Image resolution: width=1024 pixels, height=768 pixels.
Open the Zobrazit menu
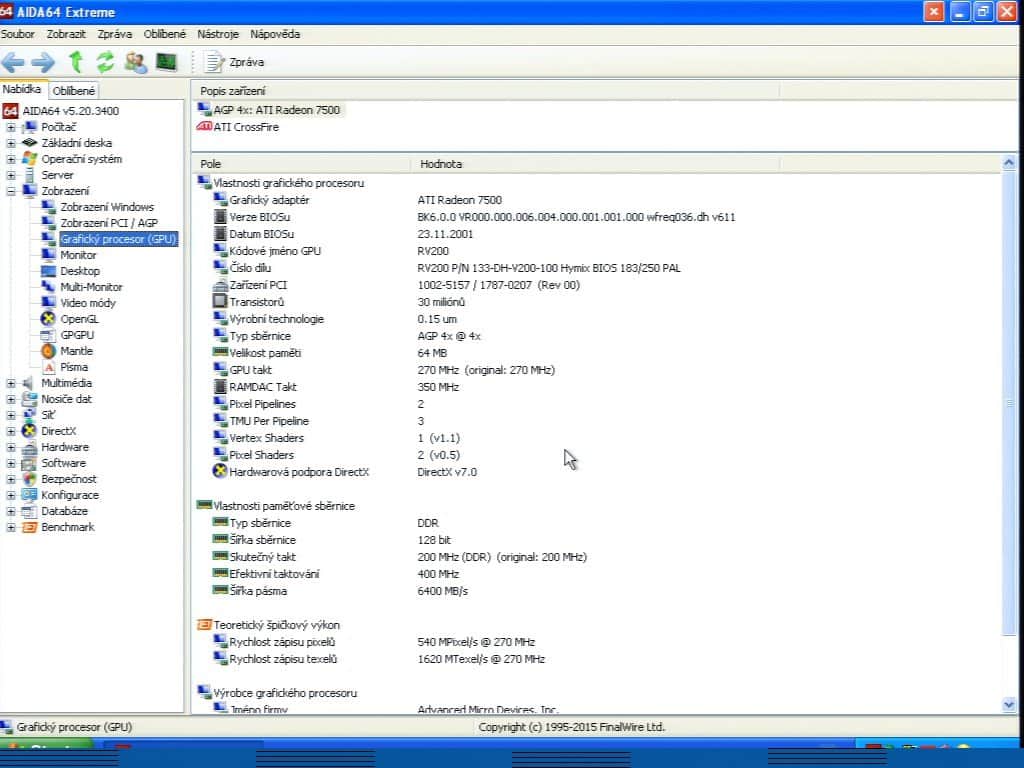(66, 34)
